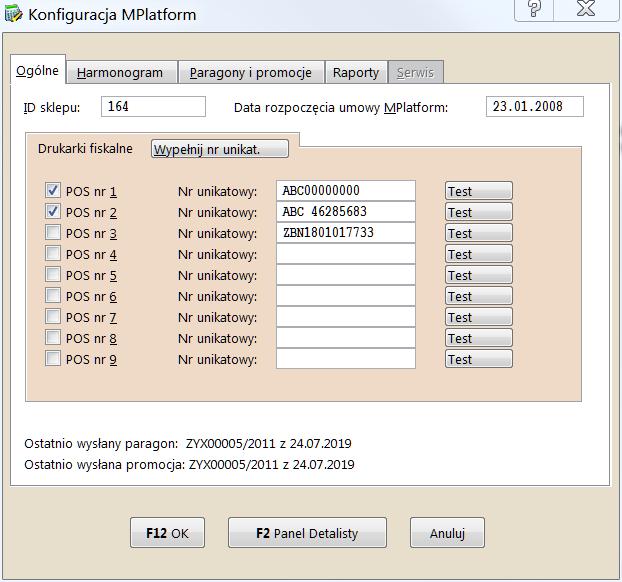Click Test button for POS nr 9
Screen dimensions: 622x582
coord(479,359)
